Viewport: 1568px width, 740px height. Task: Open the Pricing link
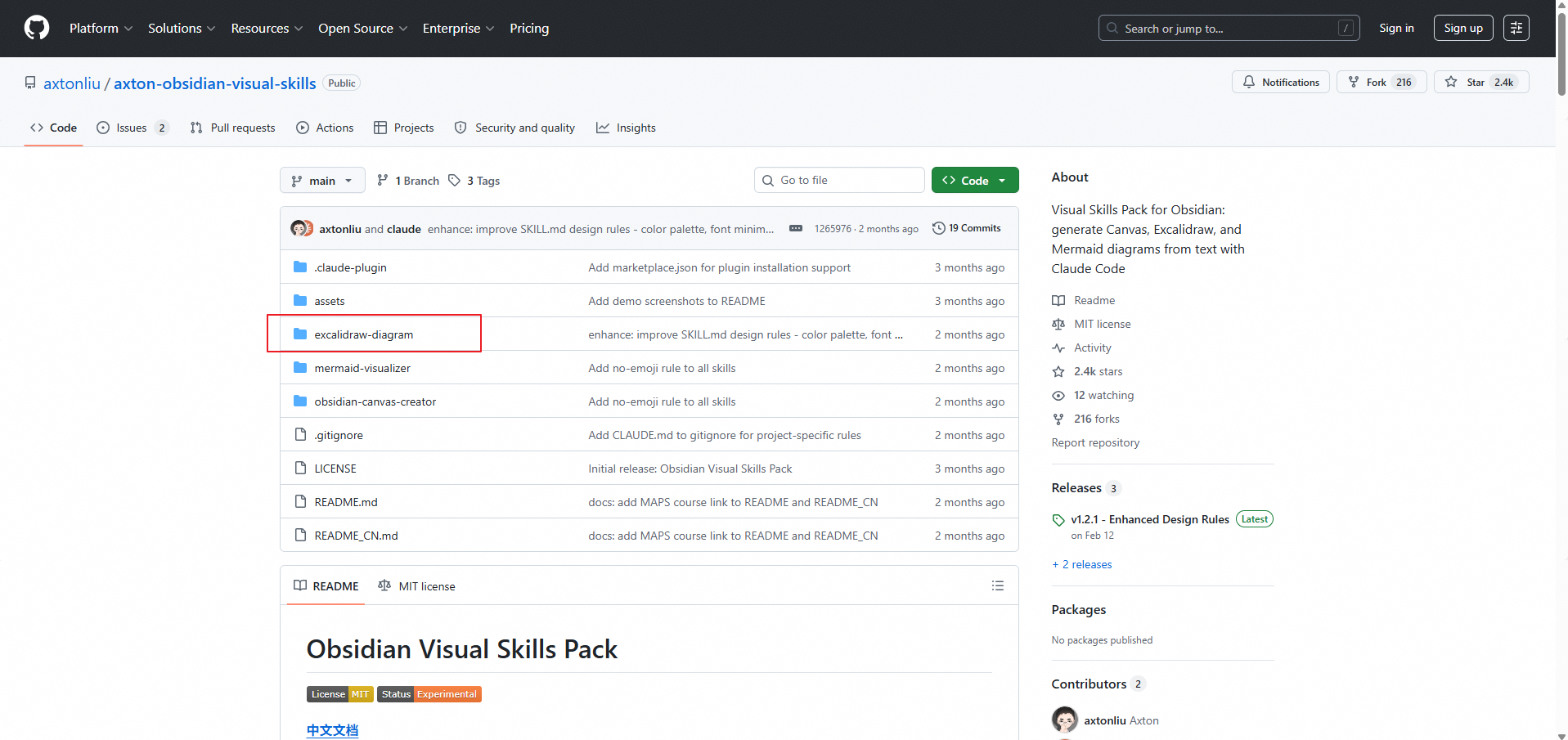coord(529,28)
